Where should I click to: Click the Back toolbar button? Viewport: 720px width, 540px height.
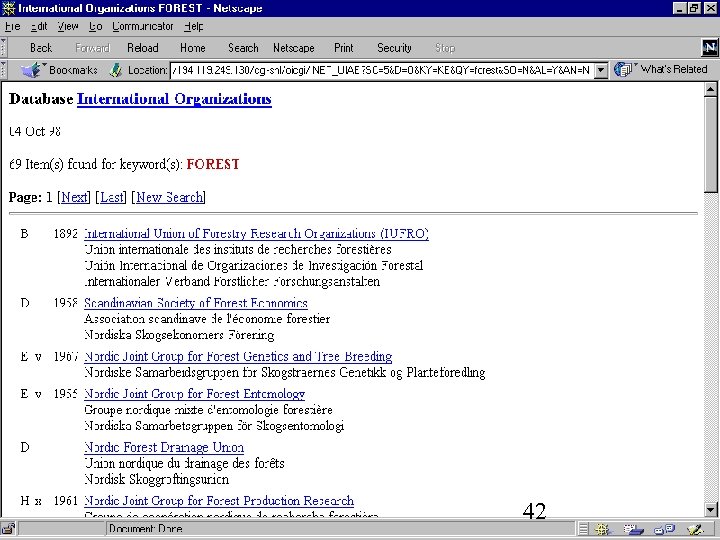pyautogui.click(x=41, y=48)
